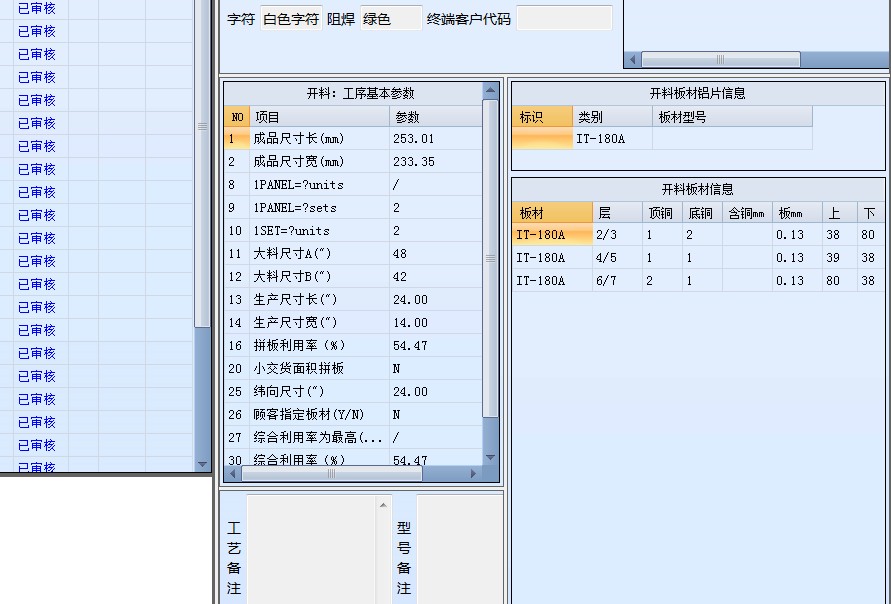Click the 6/7 layer cell
Screen dimensions: 891x604
[618, 281]
